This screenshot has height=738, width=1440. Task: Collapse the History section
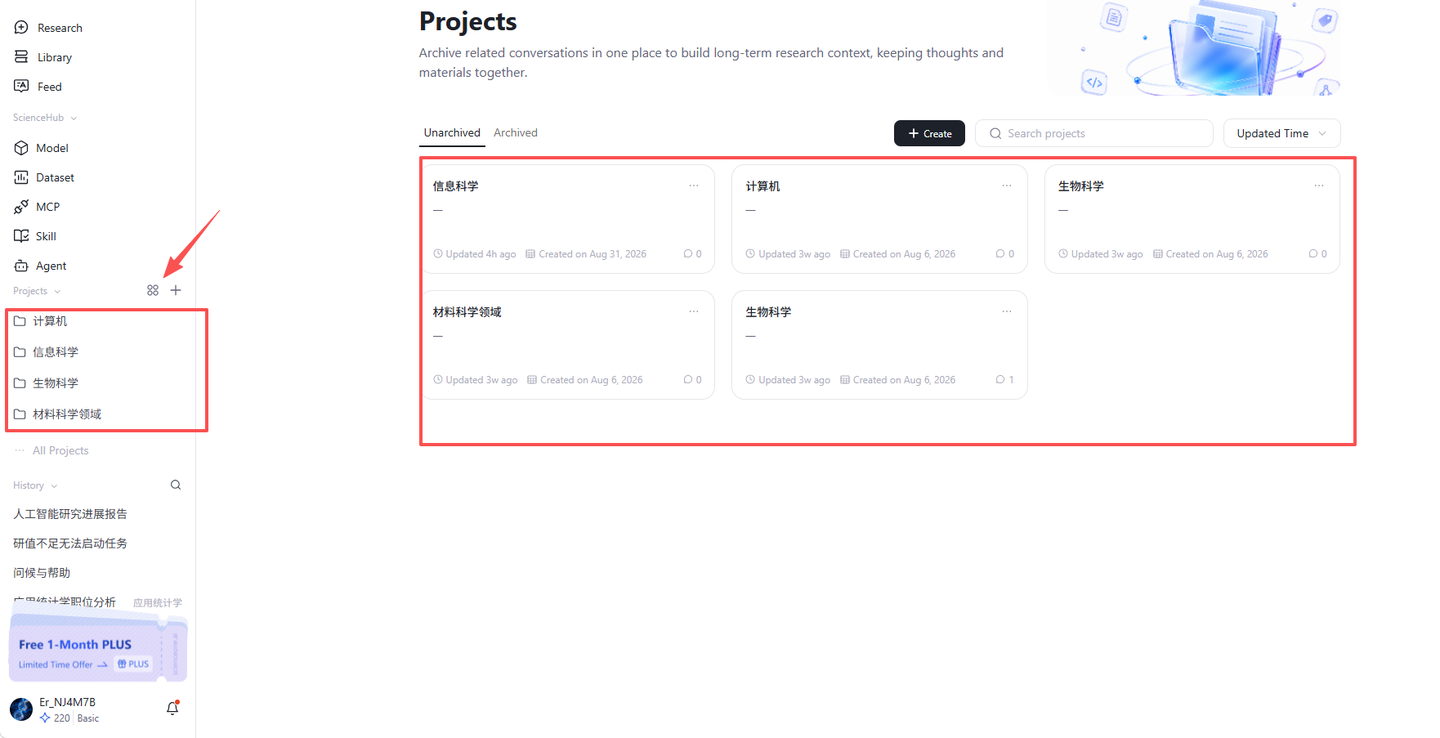click(35, 485)
